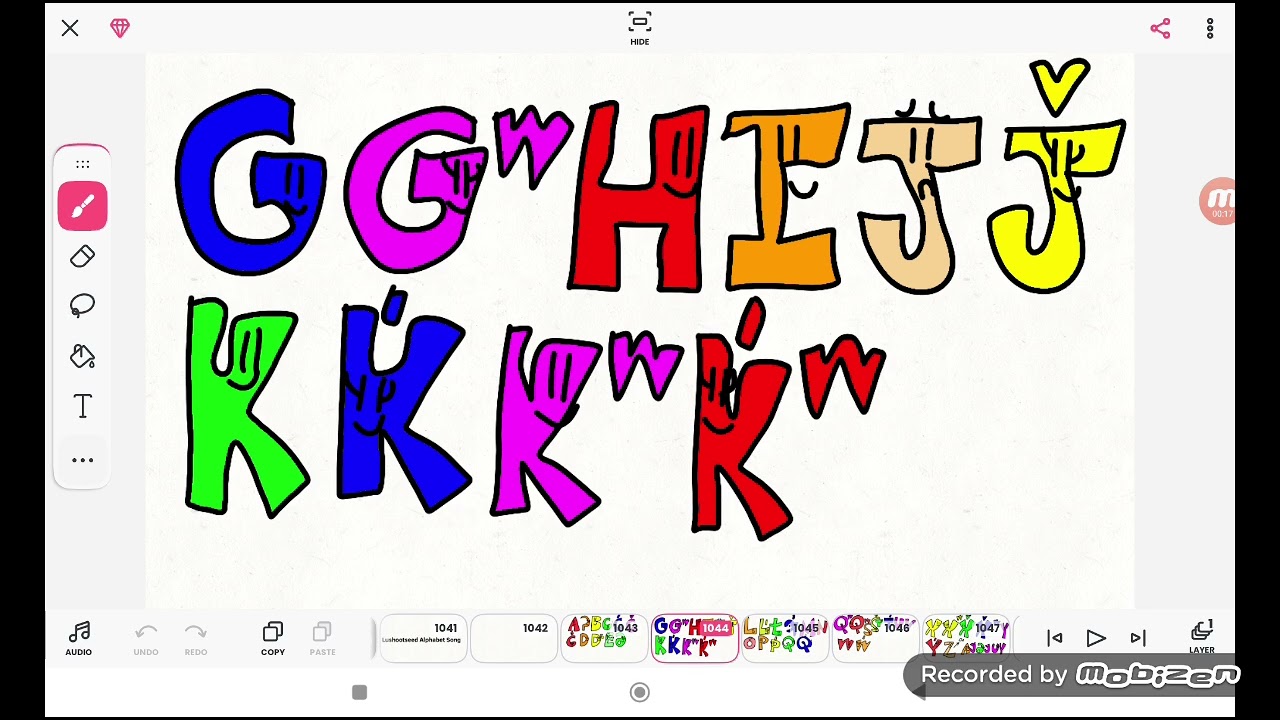Tap the Mobizen recording timer bubble
The image size is (1280, 720).
[x=1218, y=202]
